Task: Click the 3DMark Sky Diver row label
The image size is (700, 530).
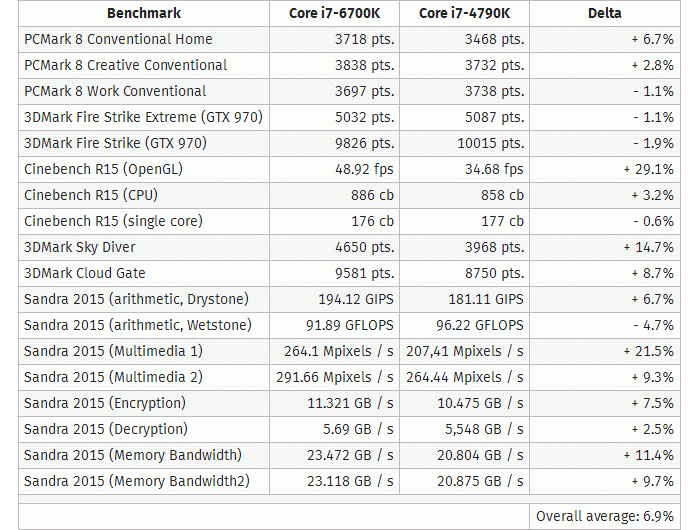Action: click(x=79, y=247)
